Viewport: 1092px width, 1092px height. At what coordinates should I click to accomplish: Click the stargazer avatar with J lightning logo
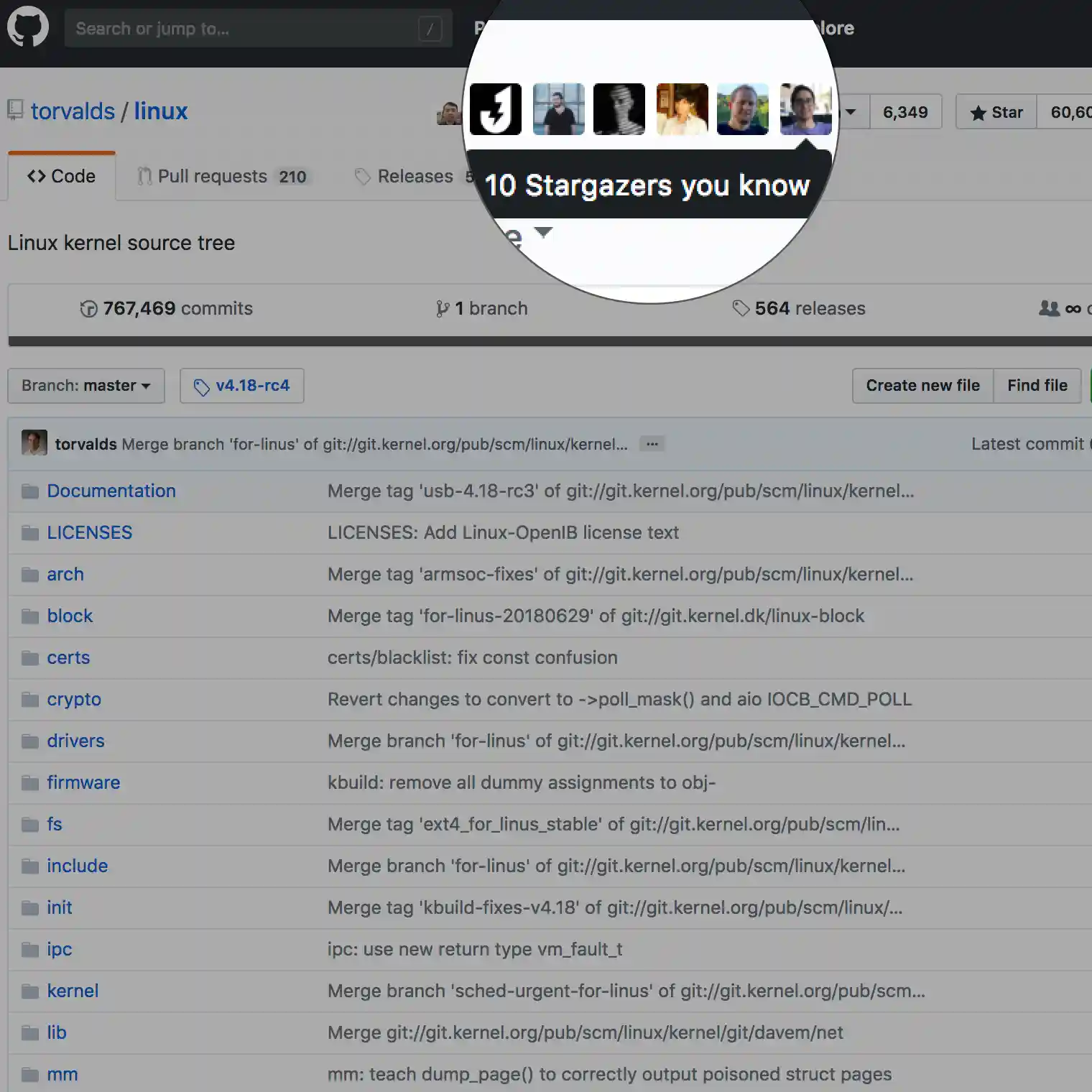[496, 109]
